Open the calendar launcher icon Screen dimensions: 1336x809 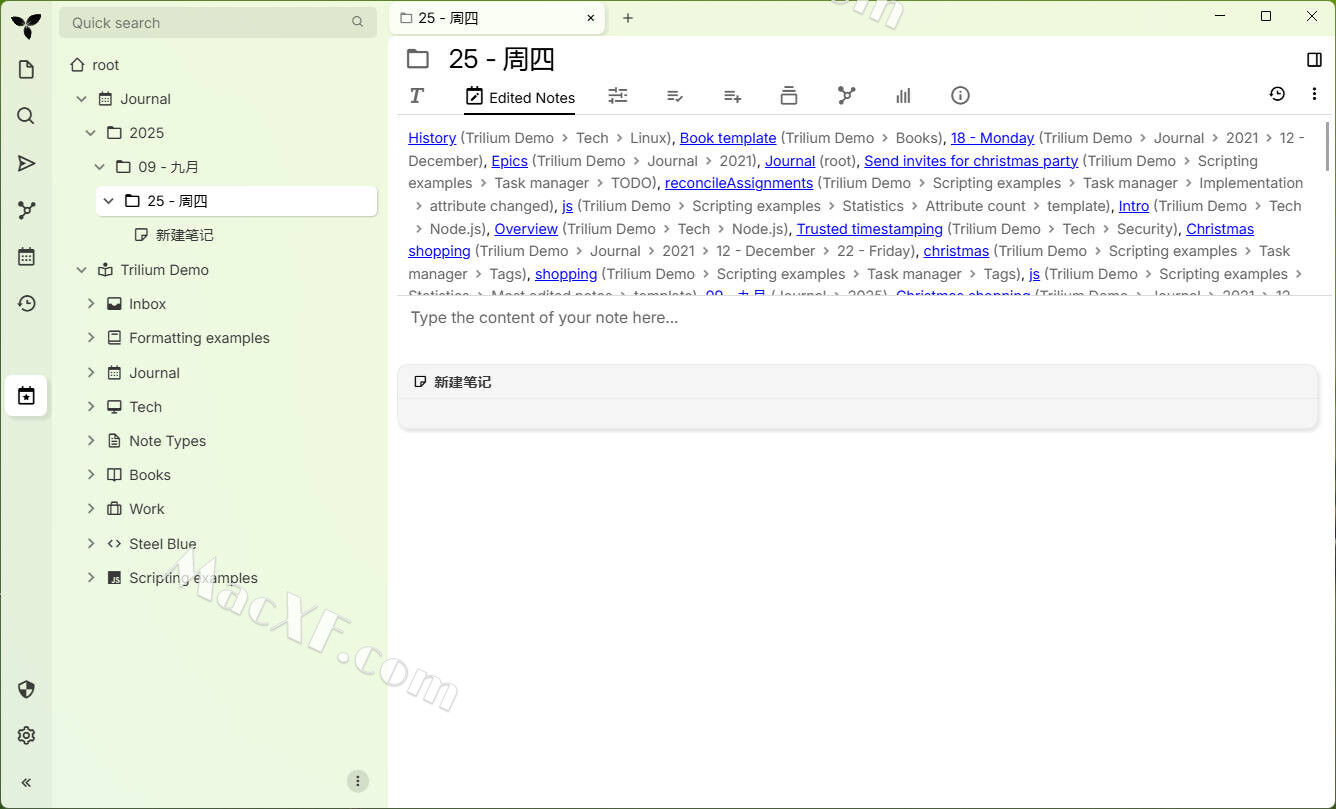[26, 257]
